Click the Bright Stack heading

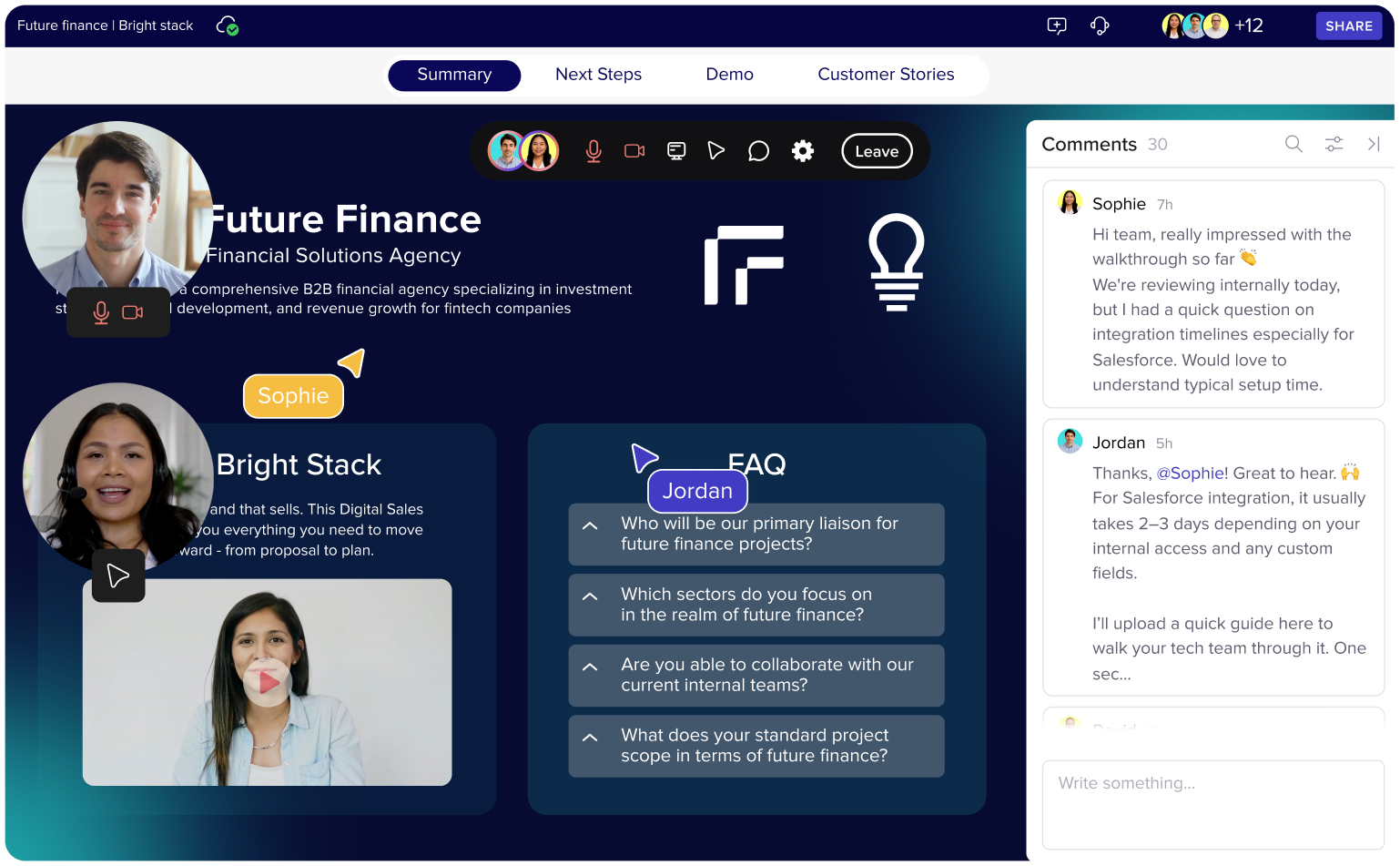coord(299,464)
